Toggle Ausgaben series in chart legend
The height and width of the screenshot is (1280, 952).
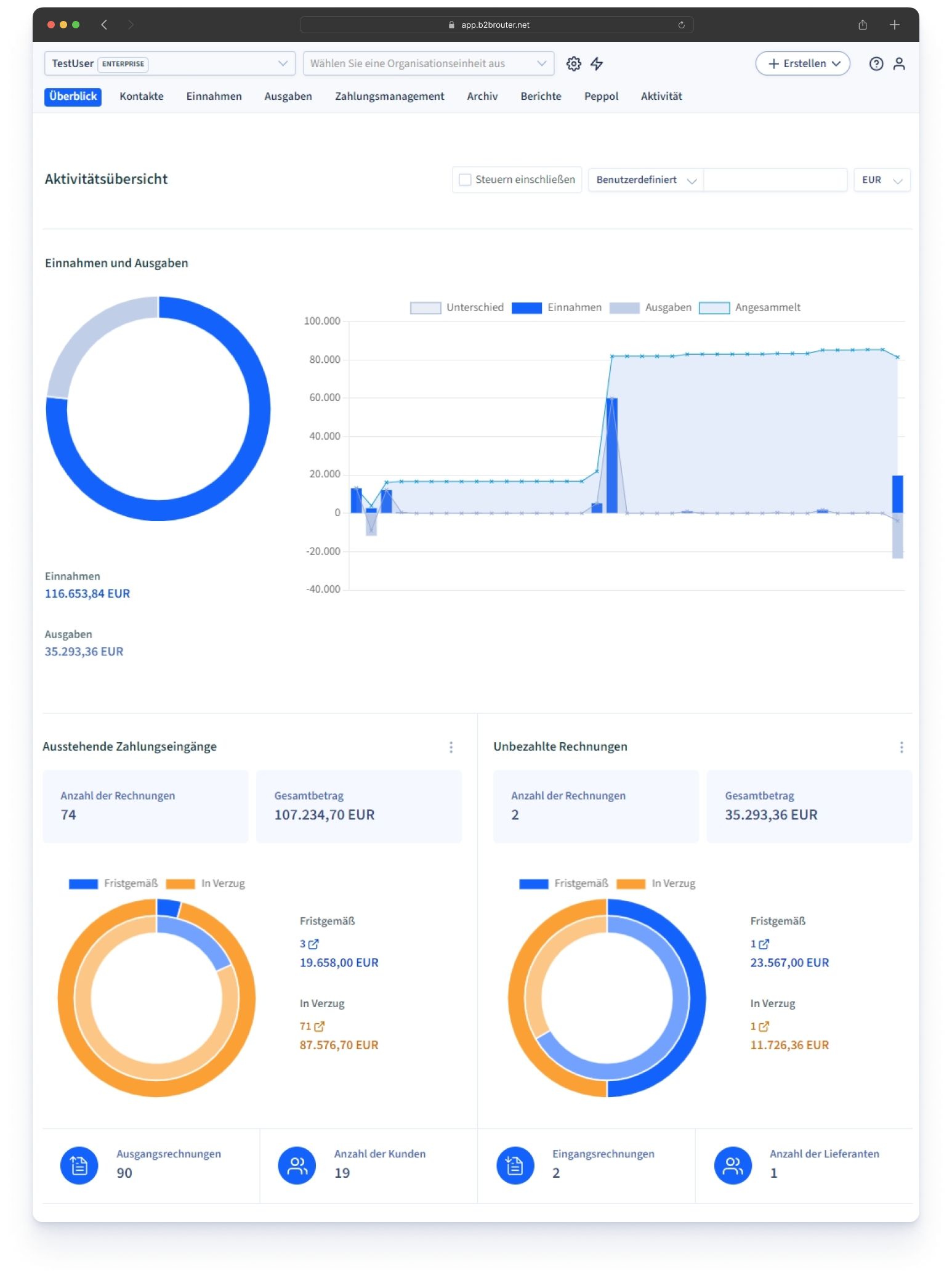(x=650, y=307)
